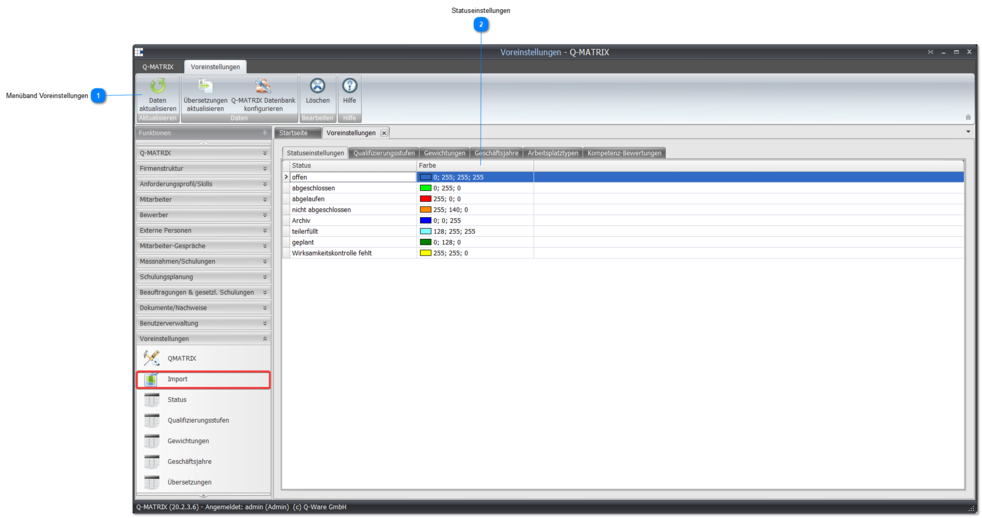Viewport: 982px width, 518px height.
Task: Select the offen status cell
Action: (x=353, y=177)
